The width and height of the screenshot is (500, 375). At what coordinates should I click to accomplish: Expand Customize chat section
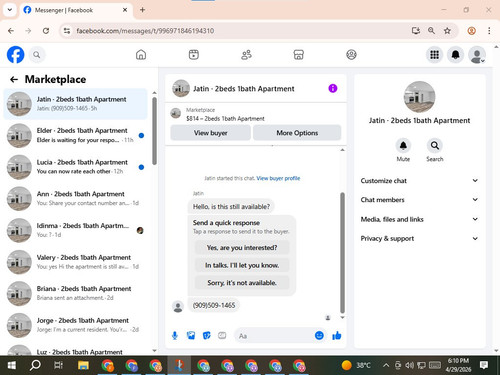tap(419, 181)
